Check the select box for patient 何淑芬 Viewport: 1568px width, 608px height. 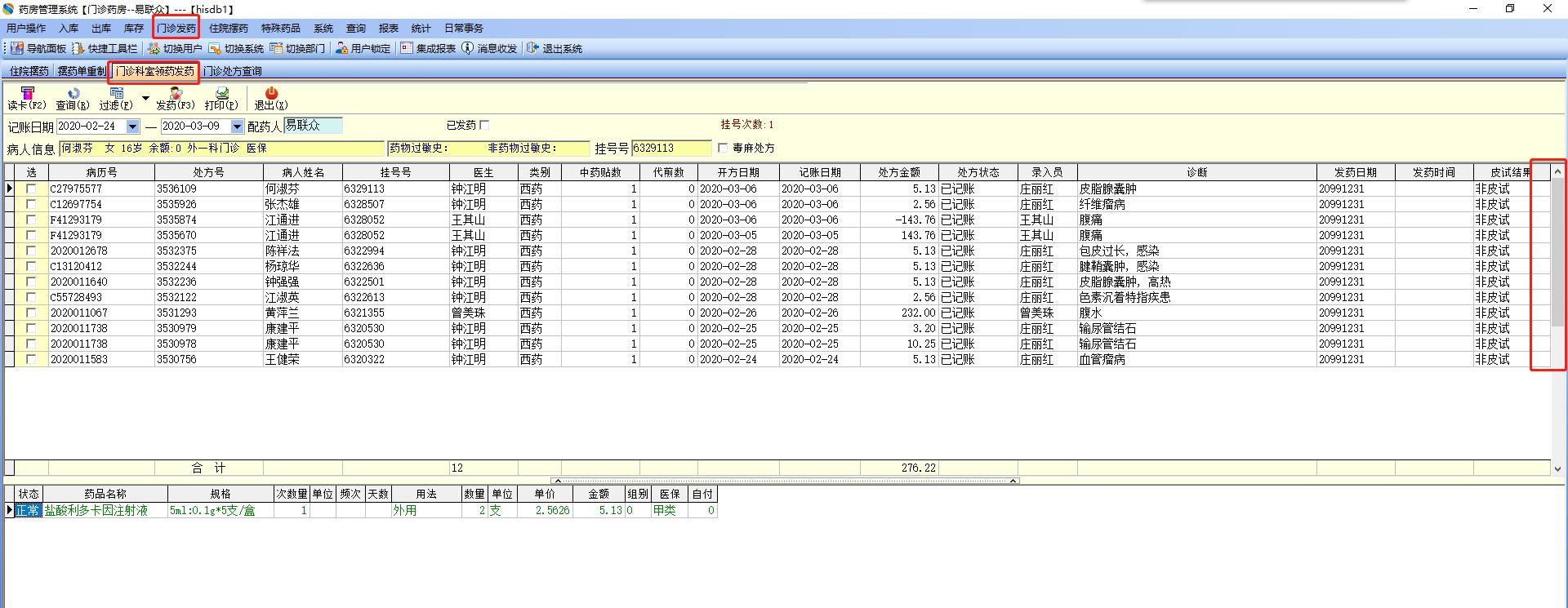tap(31, 189)
